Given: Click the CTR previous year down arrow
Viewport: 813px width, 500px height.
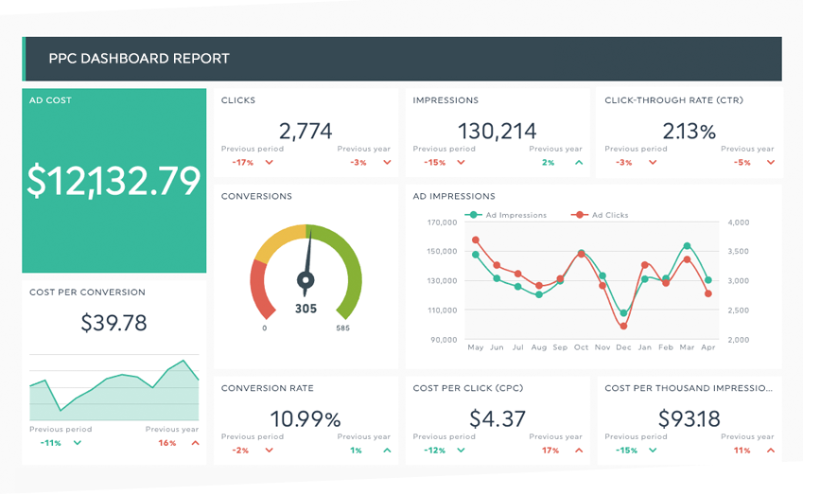Looking at the screenshot, I should click(x=769, y=162).
